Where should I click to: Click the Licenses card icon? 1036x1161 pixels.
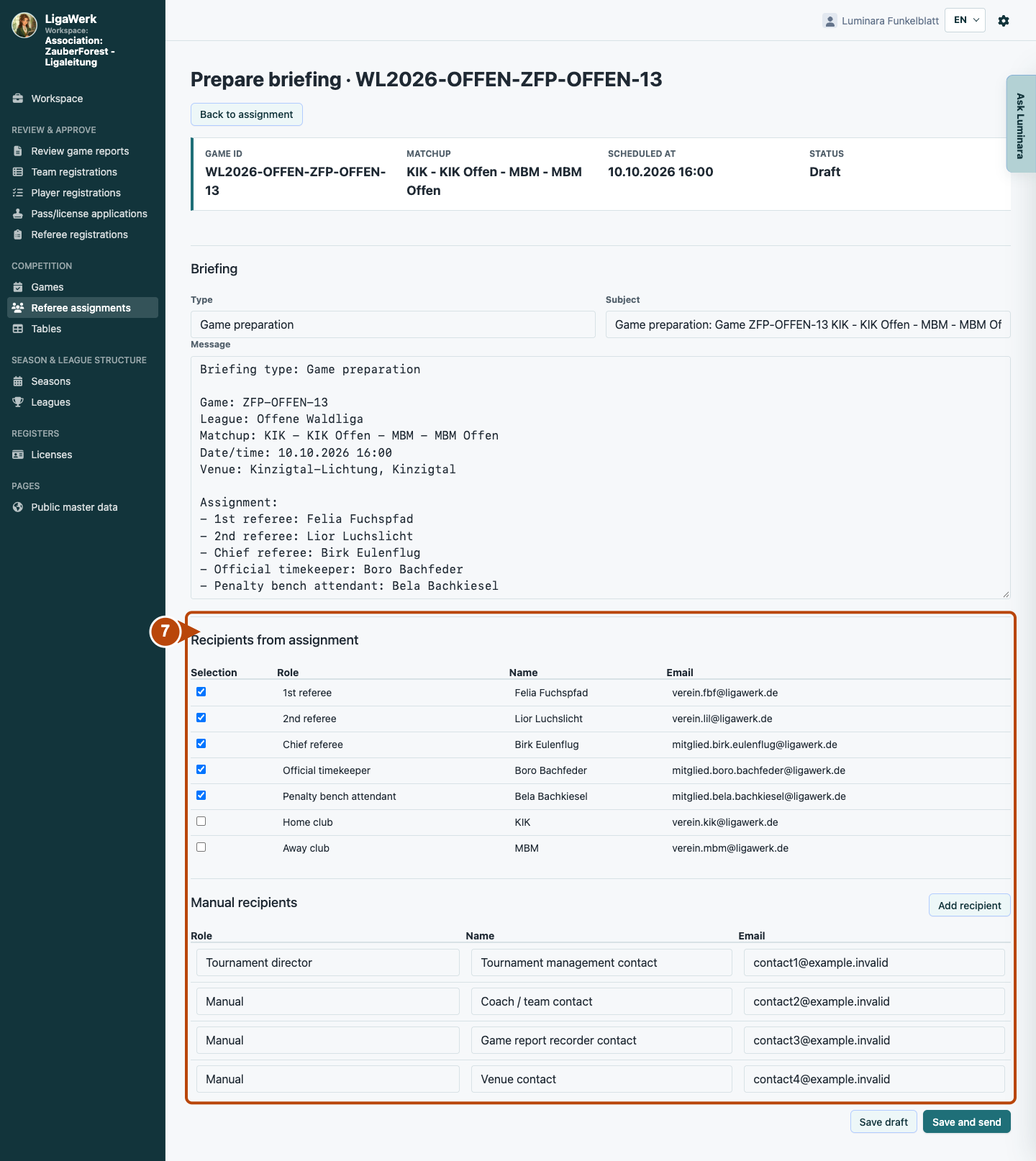[x=18, y=455]
